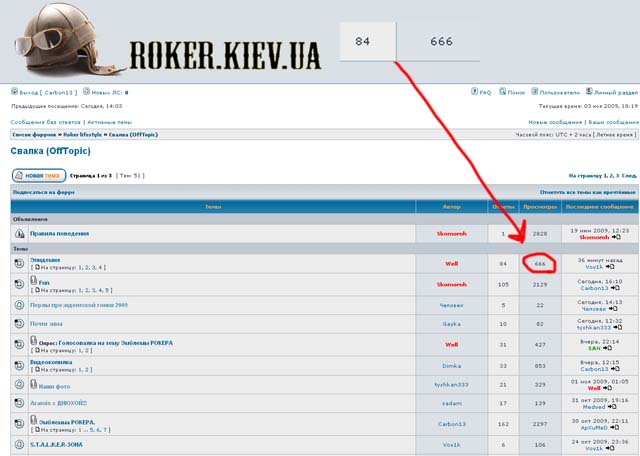Open Новые сообщения link
The image size is (640, 456).
coord(555,122)
